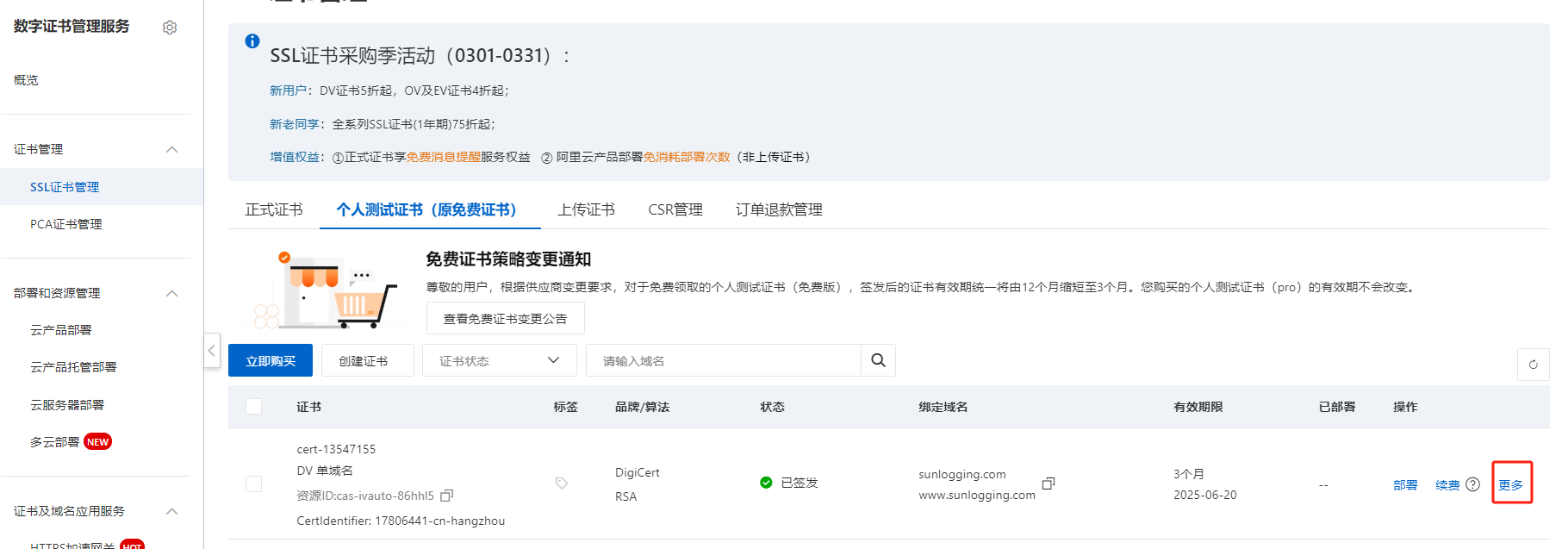Viewport: 1568px width, 549px height.
Task: Open the CSR管理 tab
Action: tap(675, 209)
